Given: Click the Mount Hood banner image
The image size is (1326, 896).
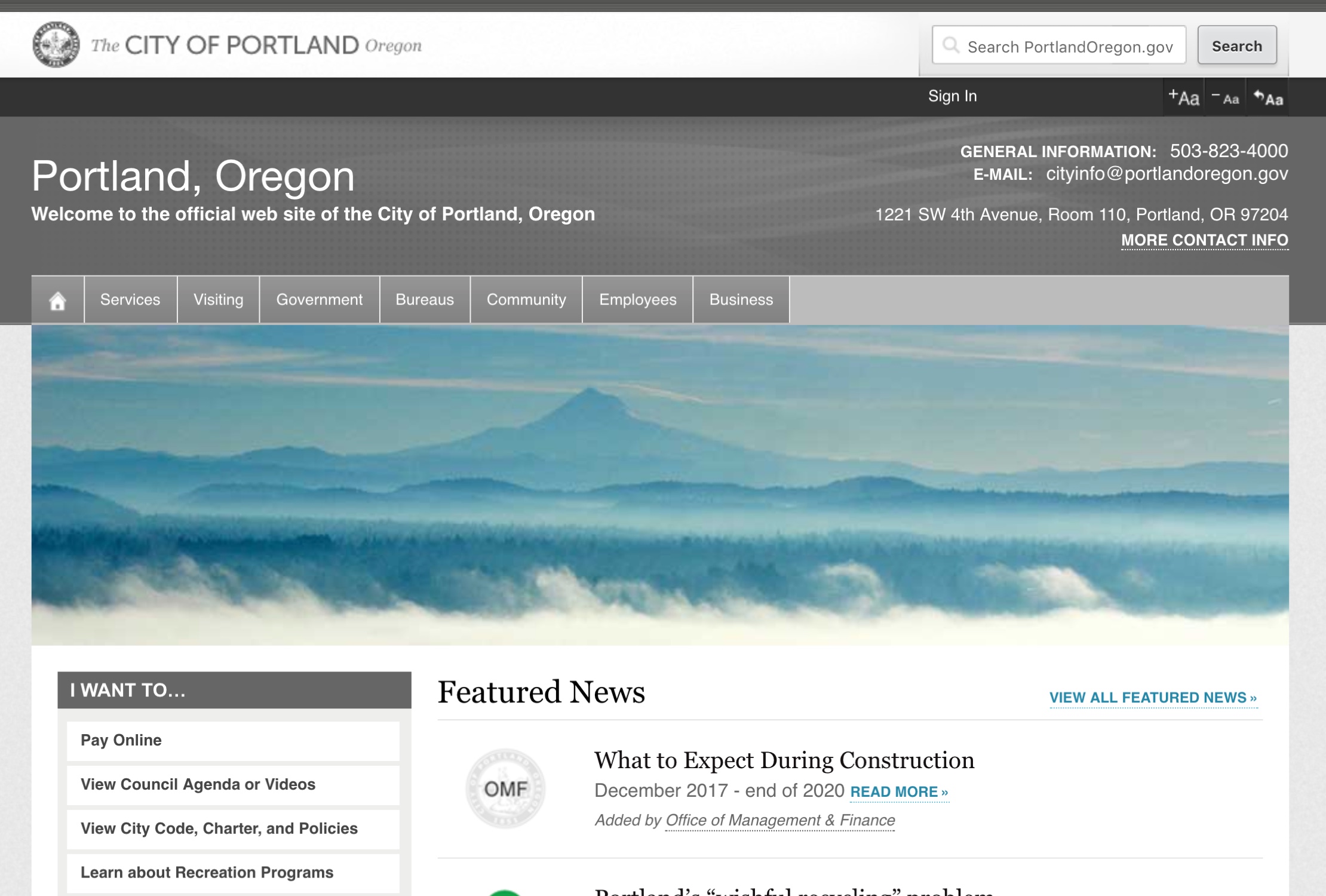Looking at the screenshot, I should point(660,485).
